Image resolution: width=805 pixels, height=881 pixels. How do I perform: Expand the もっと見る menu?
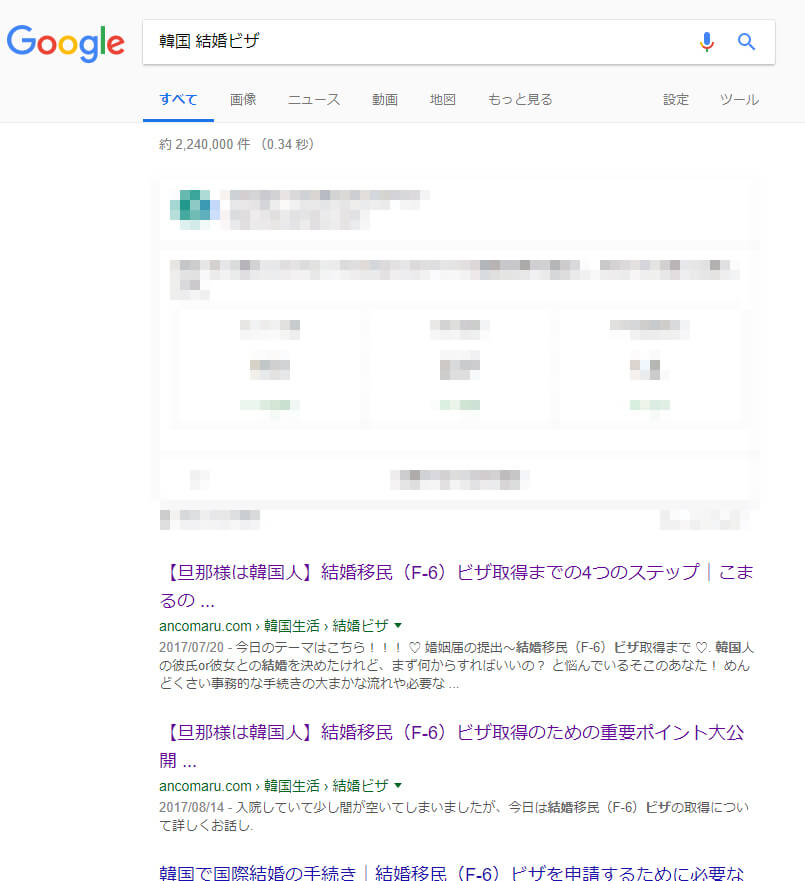coord(520,99)
